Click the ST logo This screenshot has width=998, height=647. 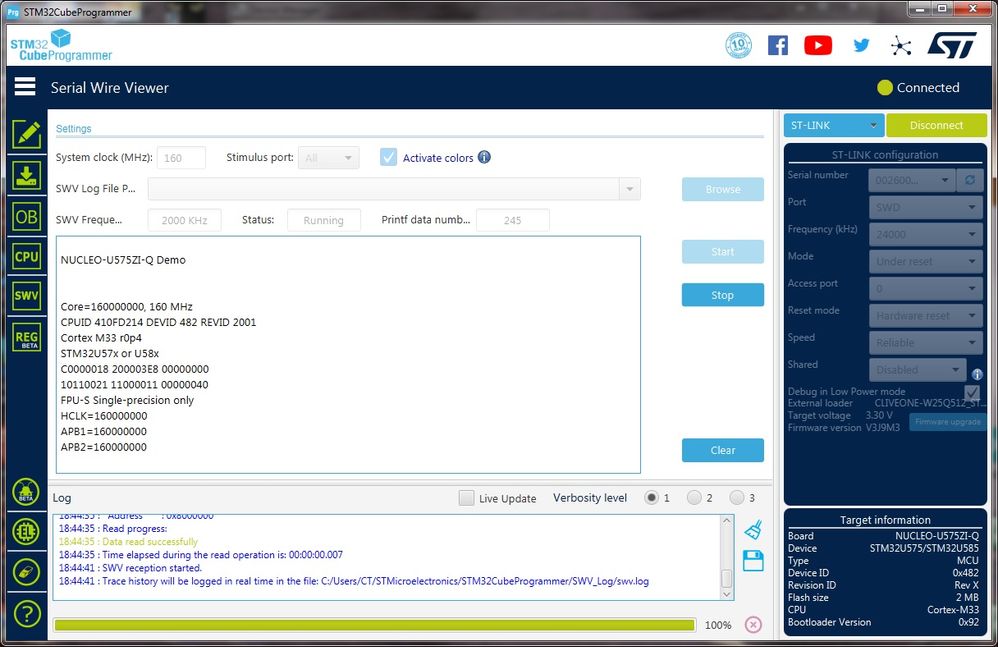[952, 45]
